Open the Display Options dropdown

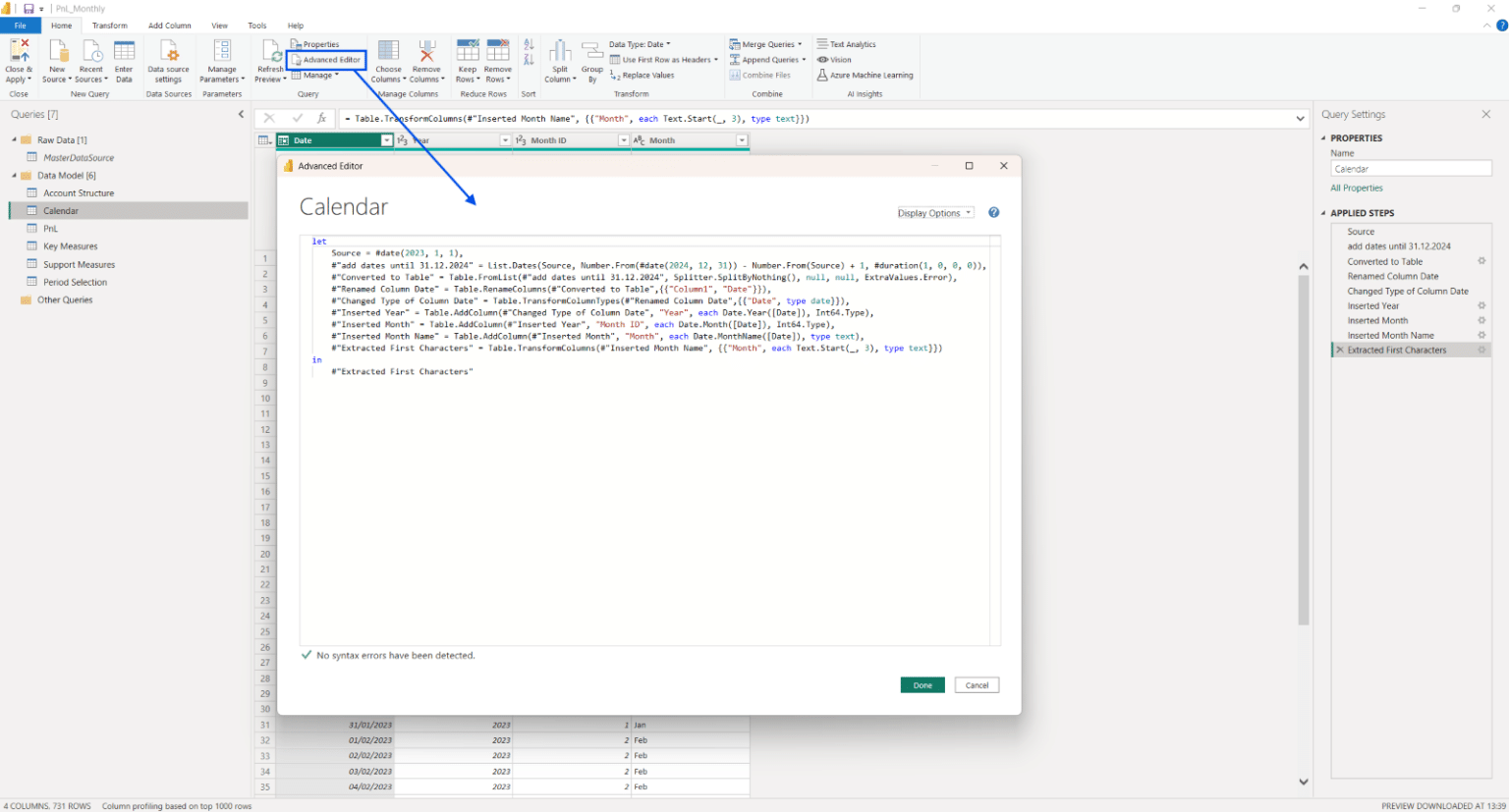[x=933, y=212]
